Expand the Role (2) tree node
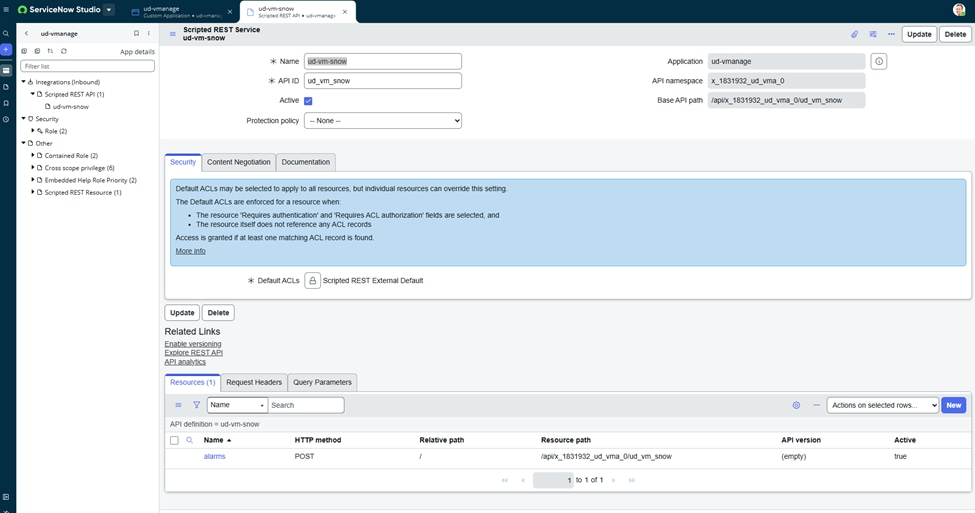Viewport: 975px width, 513px height. tap(33, 131)
